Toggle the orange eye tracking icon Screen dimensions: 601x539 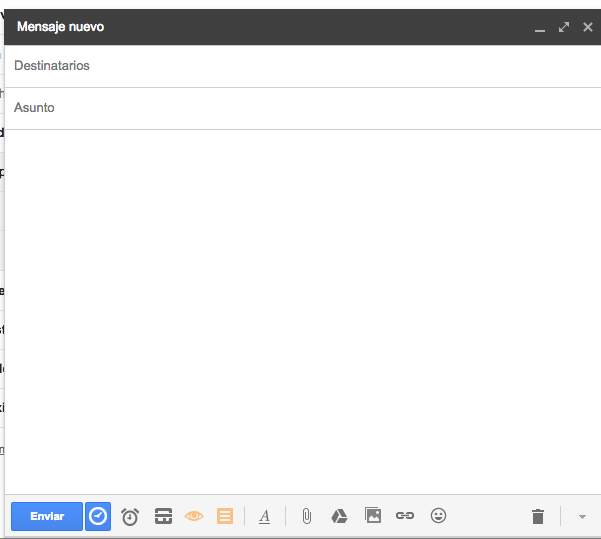coord(194,516)
